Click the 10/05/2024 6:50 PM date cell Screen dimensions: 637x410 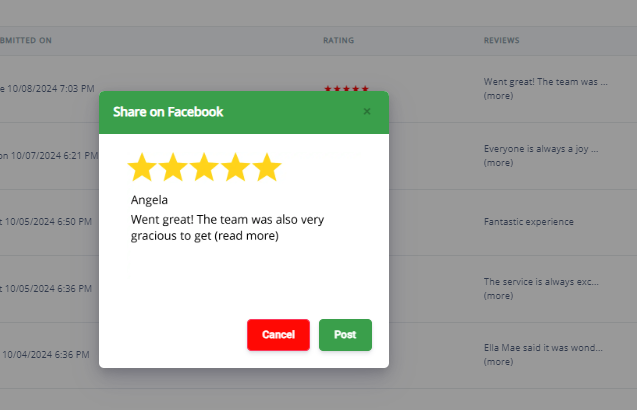(46, 222)
